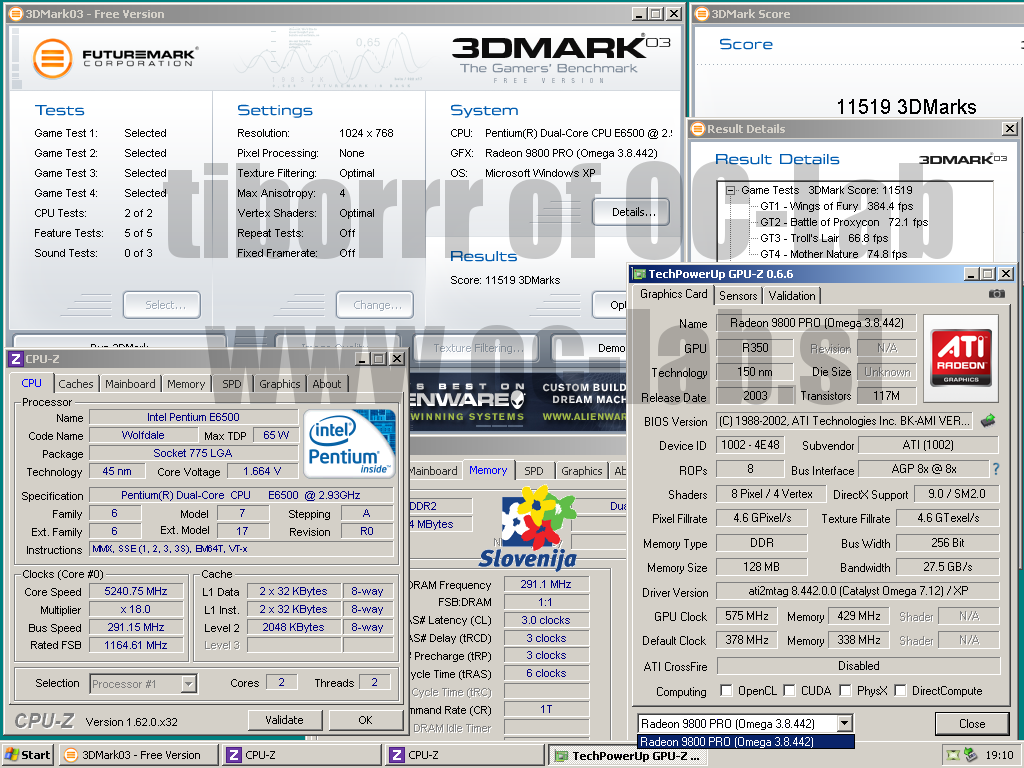Click the Memory tab in background CPU-Z
This screenshot has width=1024, height=768.
click(x=488, y=471)
